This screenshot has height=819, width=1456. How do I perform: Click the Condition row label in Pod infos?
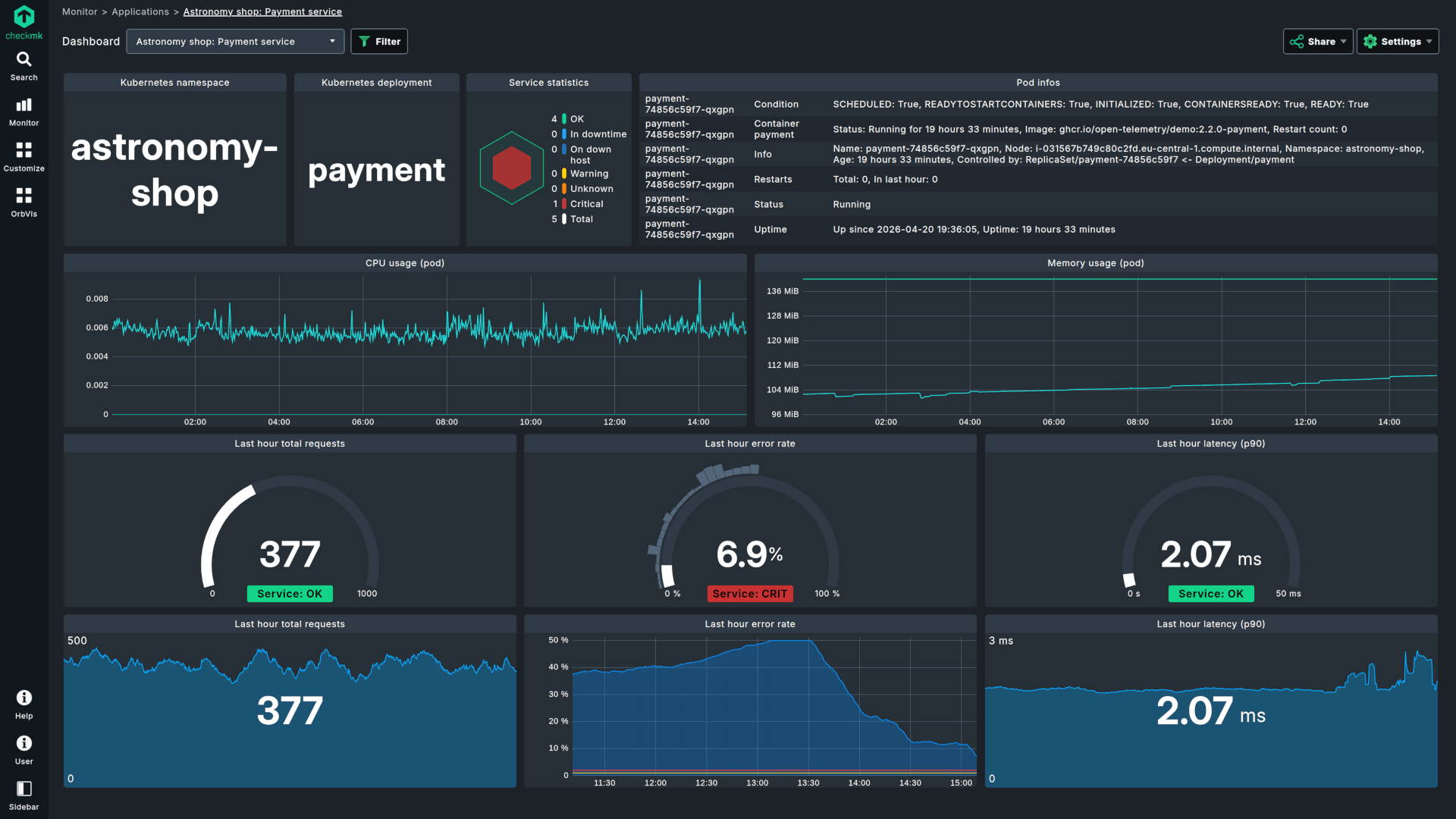[x=776, y=105]
